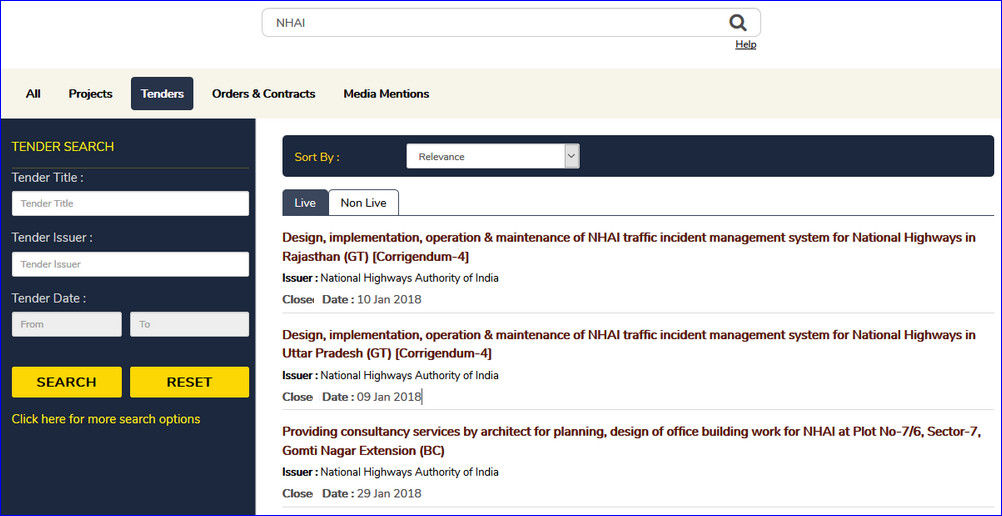Select the Tenders tab

pos(162,94)
